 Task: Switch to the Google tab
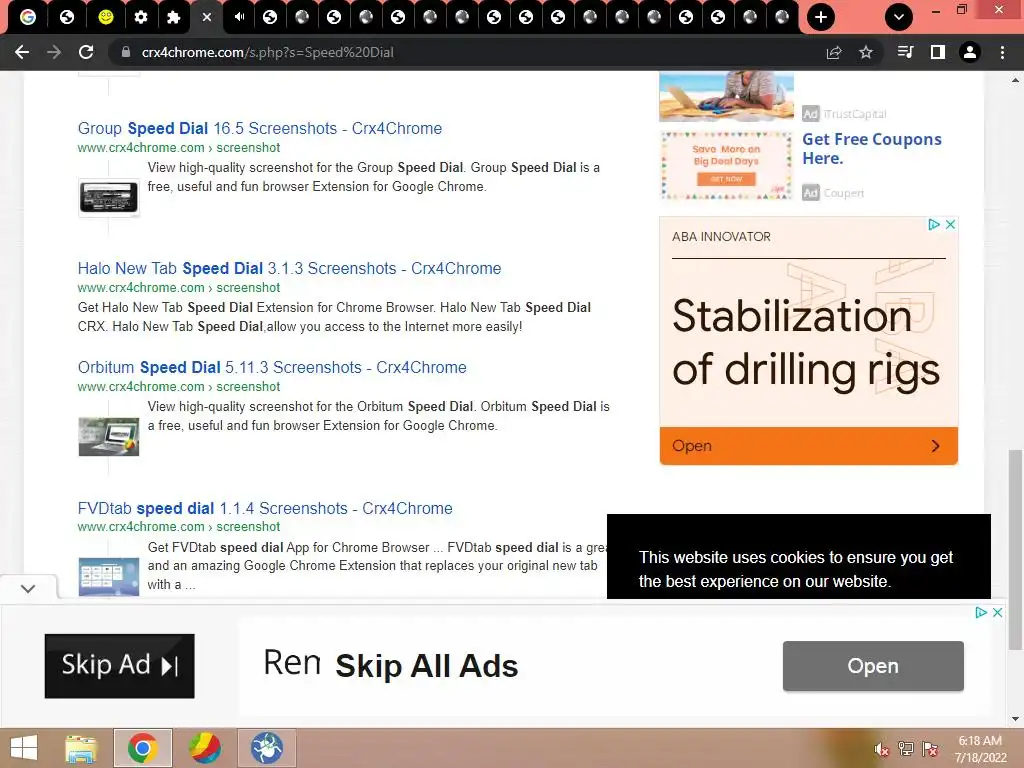click(28, 17)
